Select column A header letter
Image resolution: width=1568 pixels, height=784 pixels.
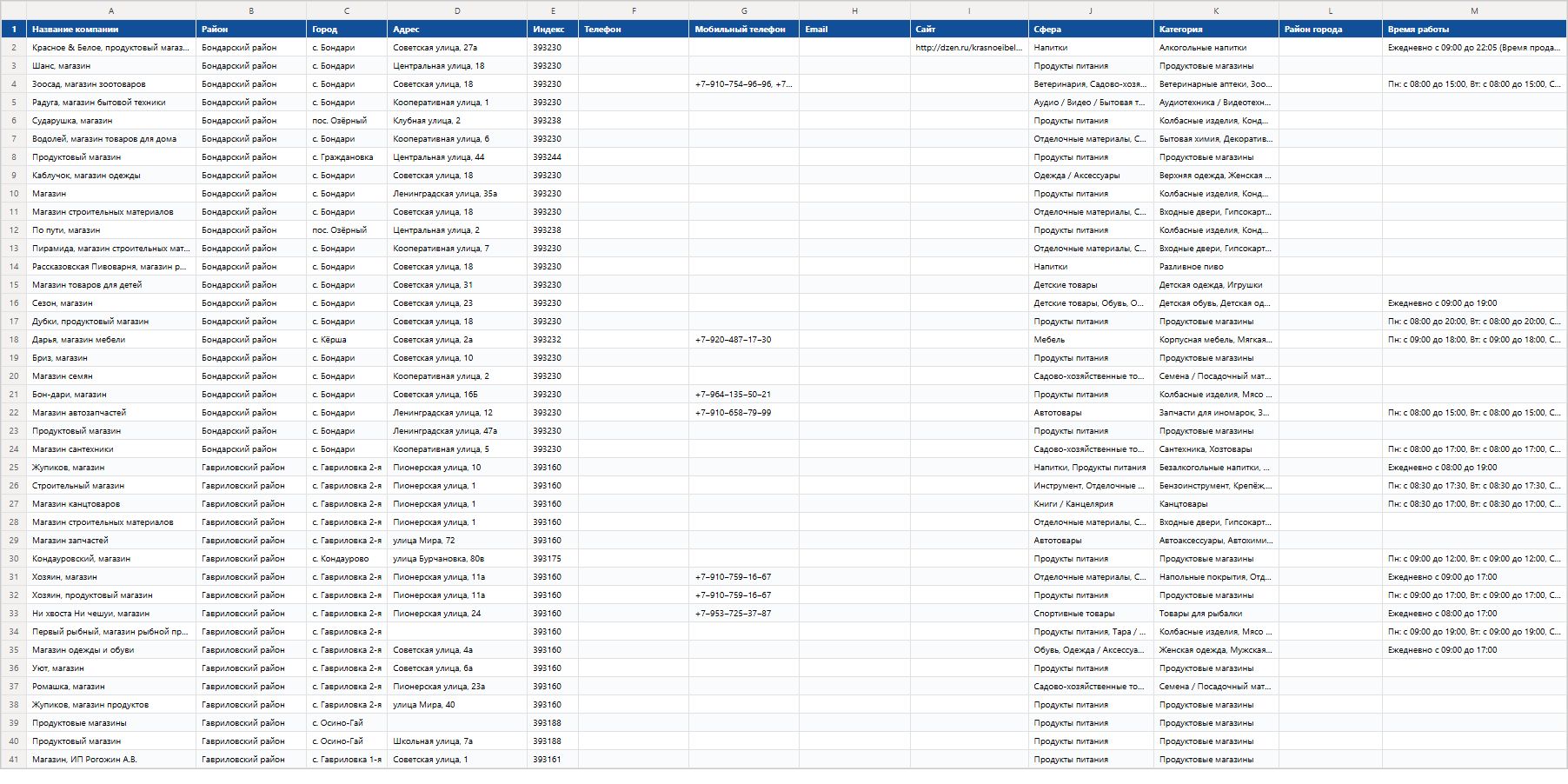(x=111, y=10)
